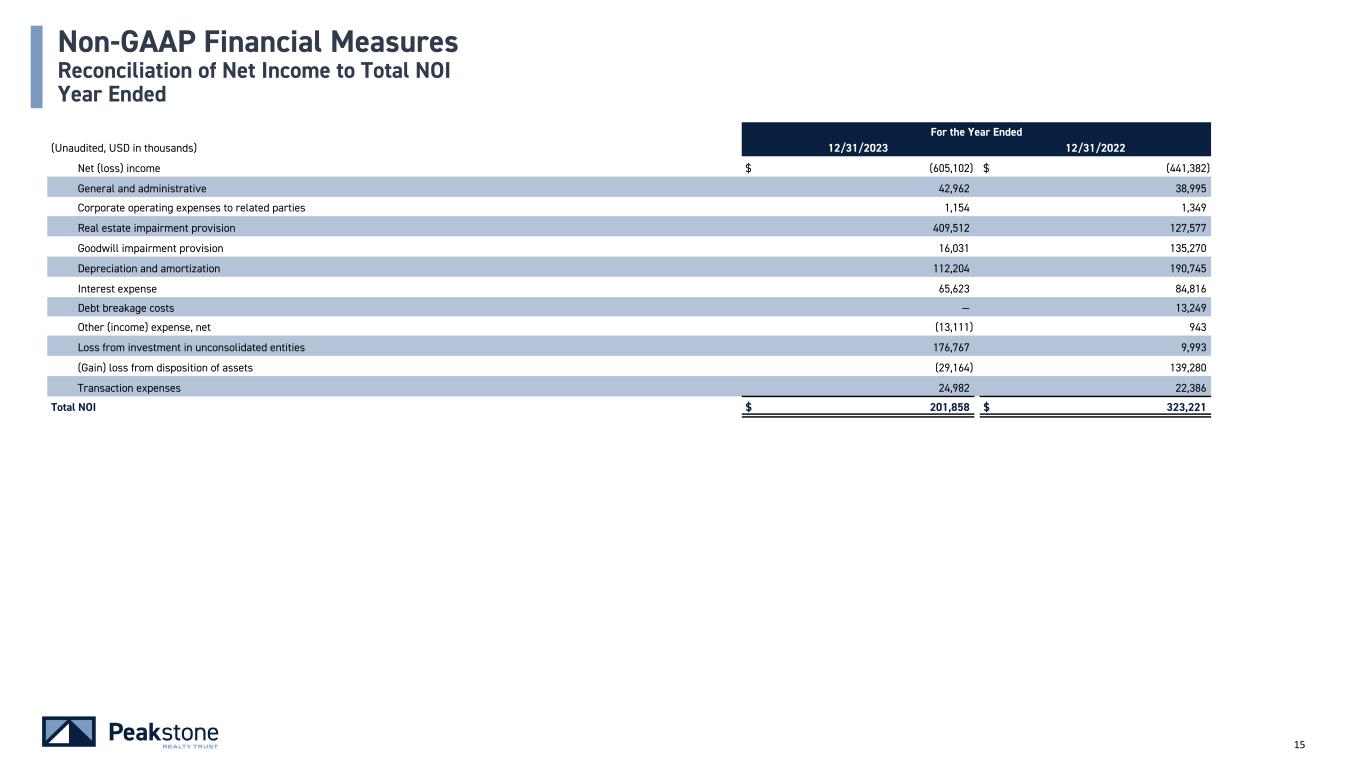Click the Transaction expenses row label

click(129, 388)
